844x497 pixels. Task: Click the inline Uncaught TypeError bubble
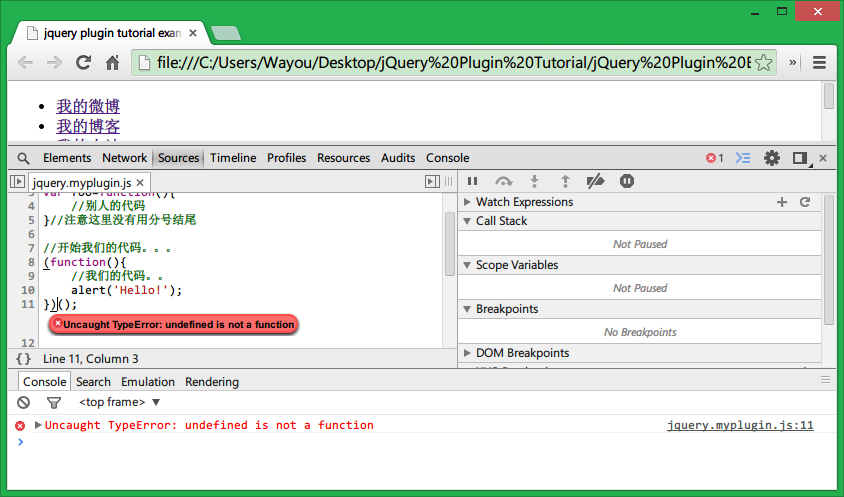click(x=173, y=324)
